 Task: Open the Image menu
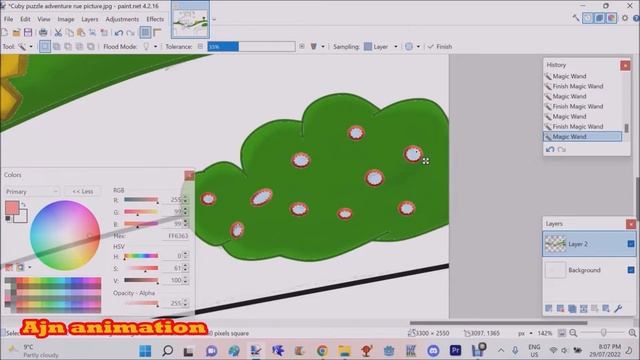tap(66, 19)
